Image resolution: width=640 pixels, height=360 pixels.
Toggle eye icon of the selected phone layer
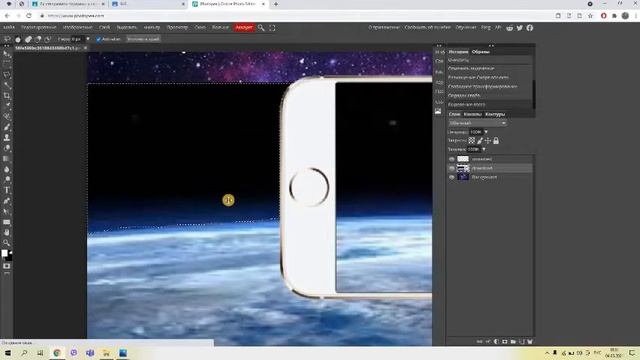pos(451,168)
